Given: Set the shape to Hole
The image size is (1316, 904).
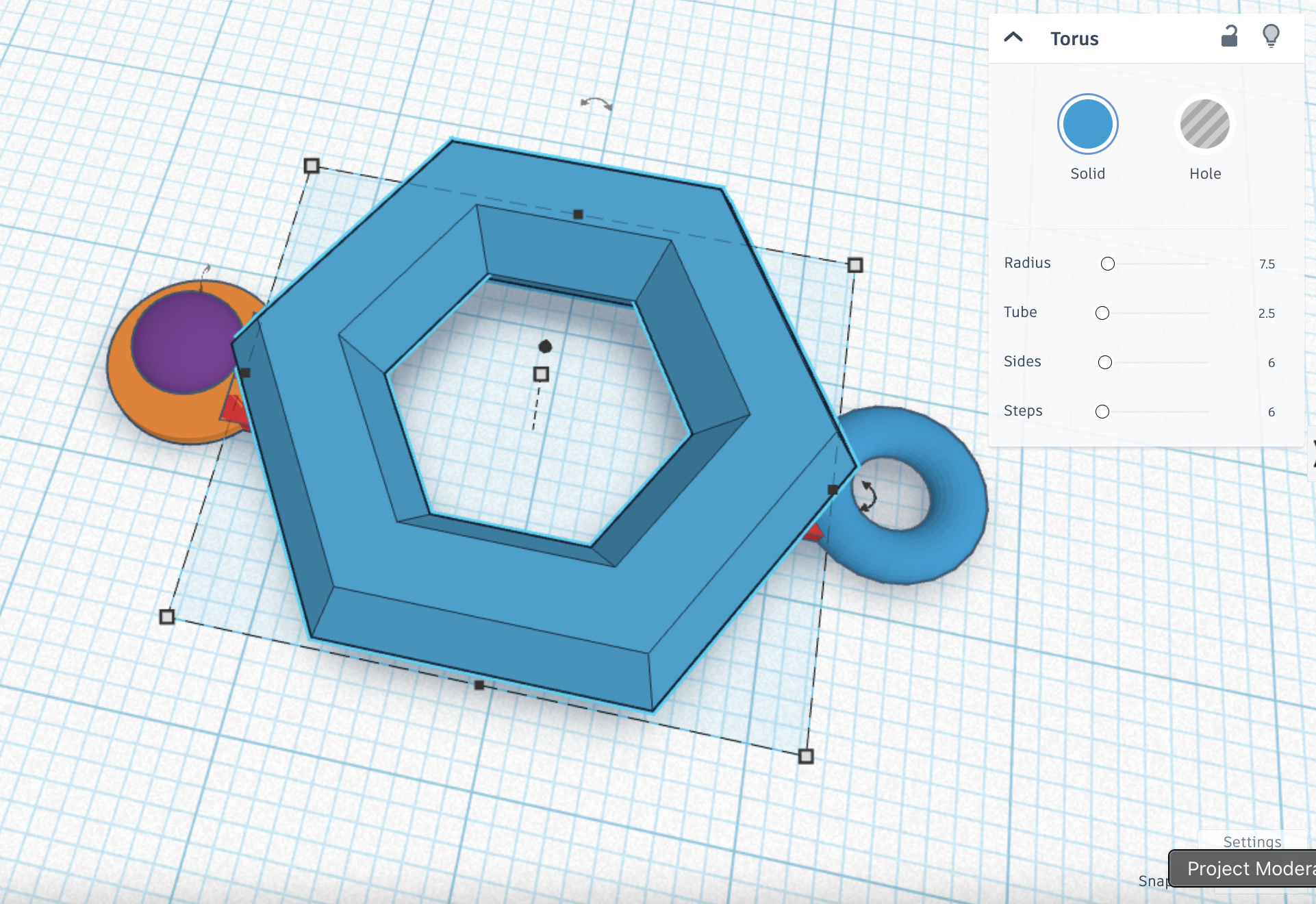Looking at the screenshot, I should coord(1205,124).
